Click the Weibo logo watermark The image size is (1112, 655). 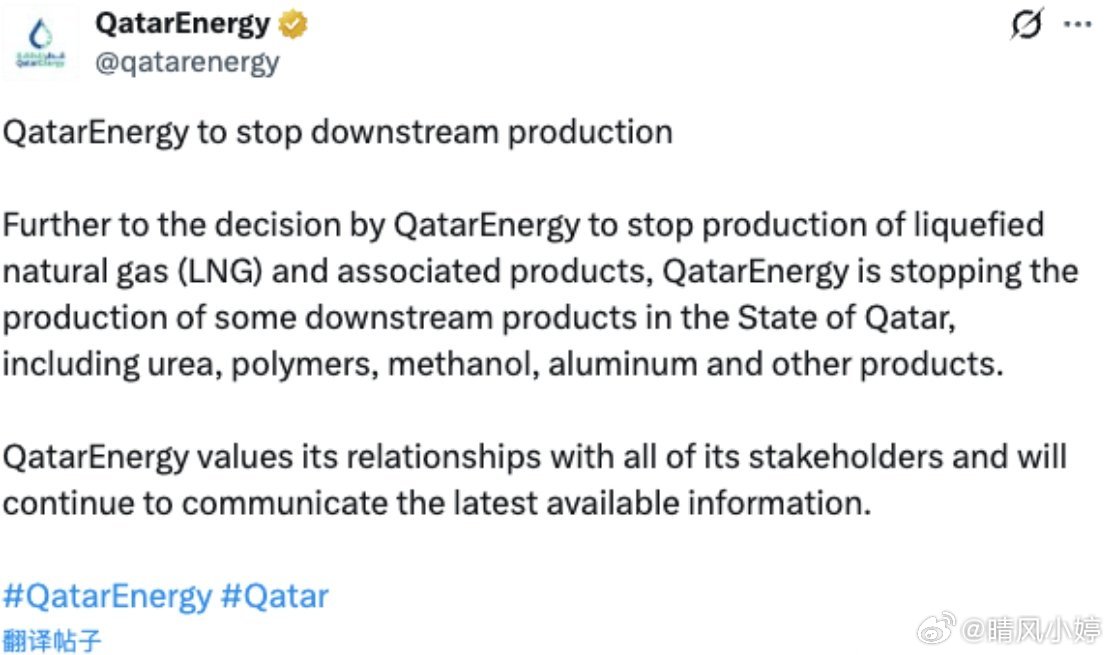point(935,630)
